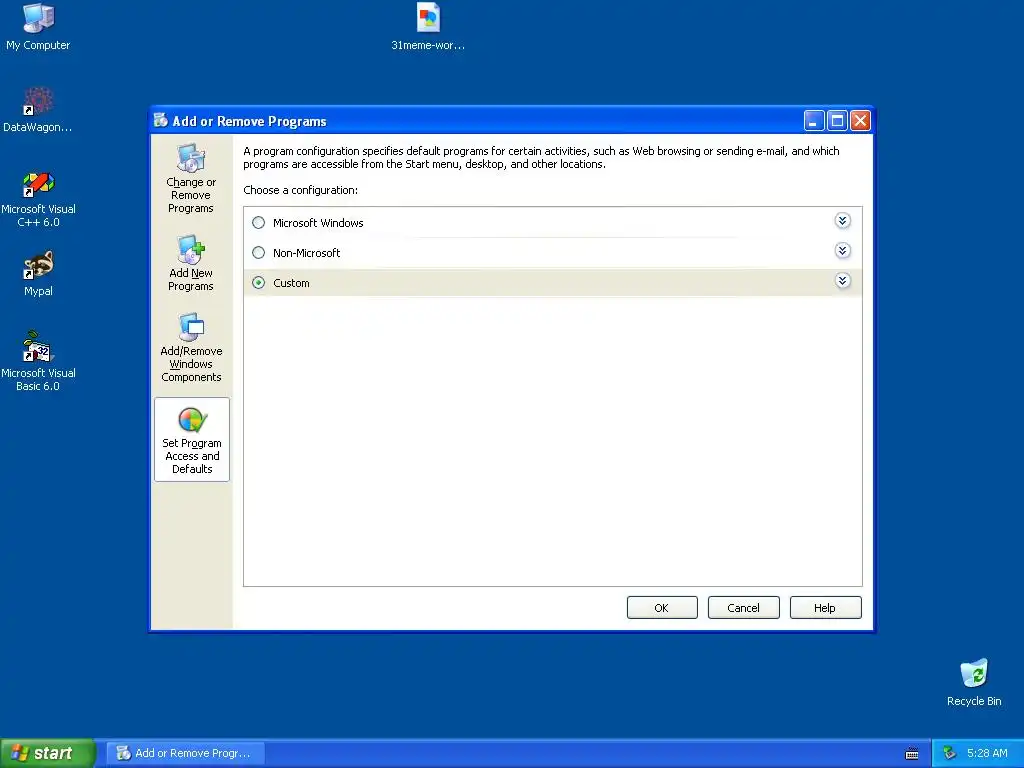1024x768 pixels.
Task: Select the Microsoft Visual C++ 6.0 shortcut
Action: pyautogui.click(x=38, y=199)
